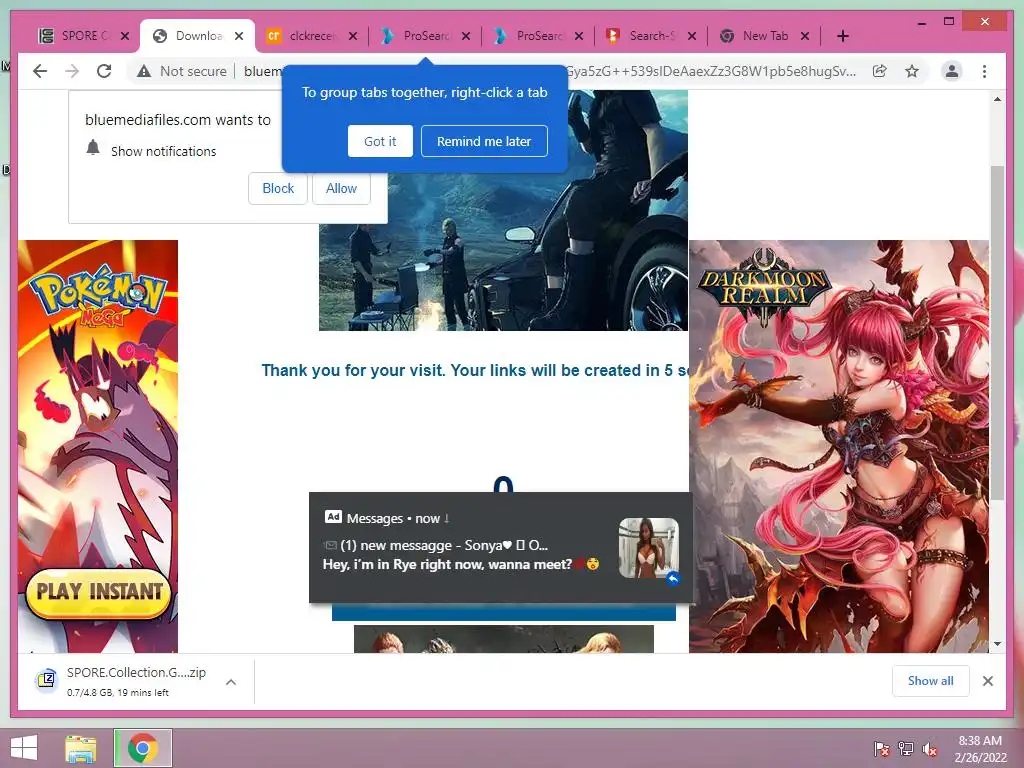Click the vertical scrollbar thumb
This screenshot has height=768, width=1024.
click(x=997, y=333)
